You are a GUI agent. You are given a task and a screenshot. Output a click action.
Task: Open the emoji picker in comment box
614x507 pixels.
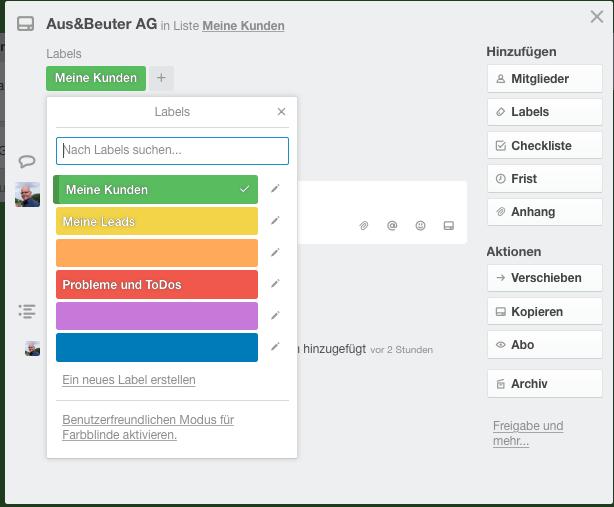(420, 226)
